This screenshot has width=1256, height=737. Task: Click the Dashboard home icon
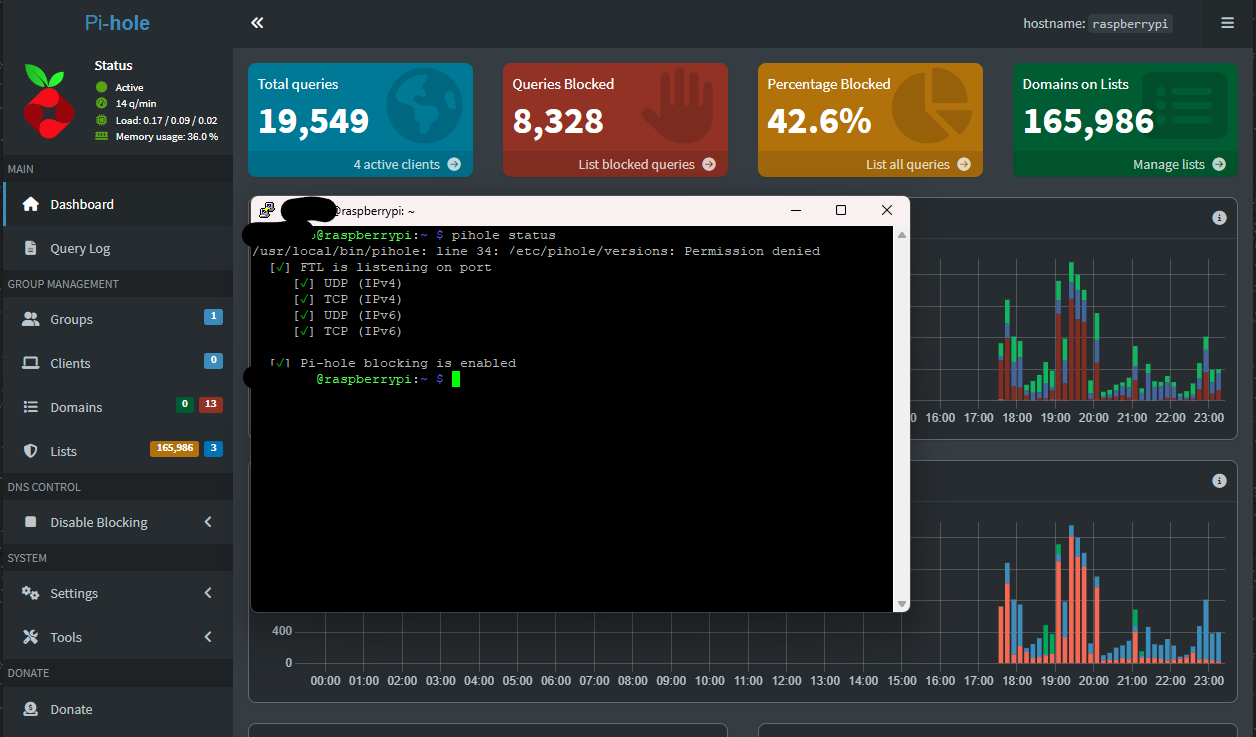(x=31, y=204)
